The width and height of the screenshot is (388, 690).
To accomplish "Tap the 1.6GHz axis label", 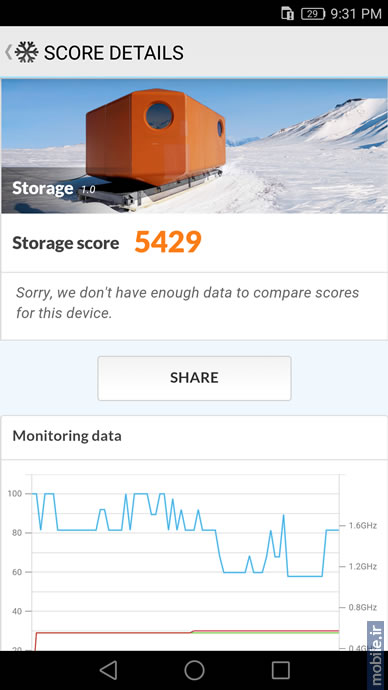I will click(363, 525).
